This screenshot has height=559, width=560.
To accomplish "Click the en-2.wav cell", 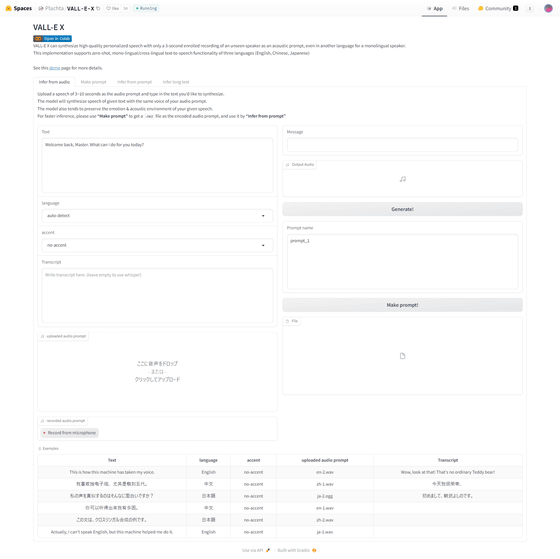I will 325,472.
